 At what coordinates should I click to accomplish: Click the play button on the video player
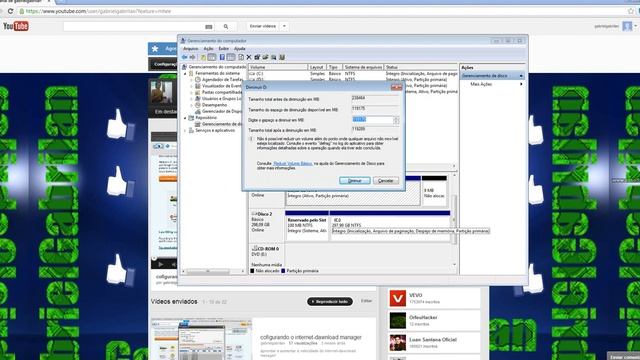coord(160,264)
